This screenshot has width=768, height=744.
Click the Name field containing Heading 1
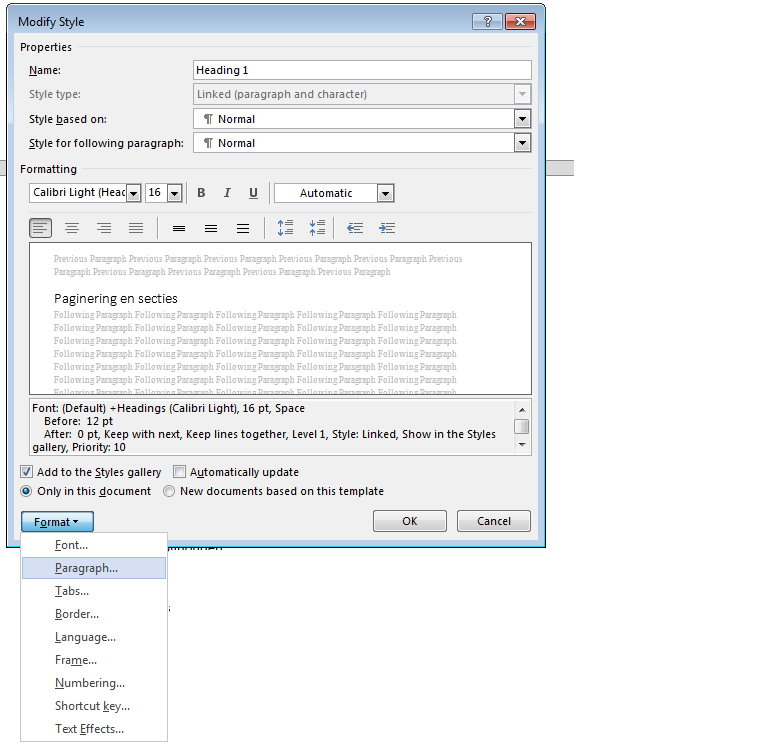[361, 70]
